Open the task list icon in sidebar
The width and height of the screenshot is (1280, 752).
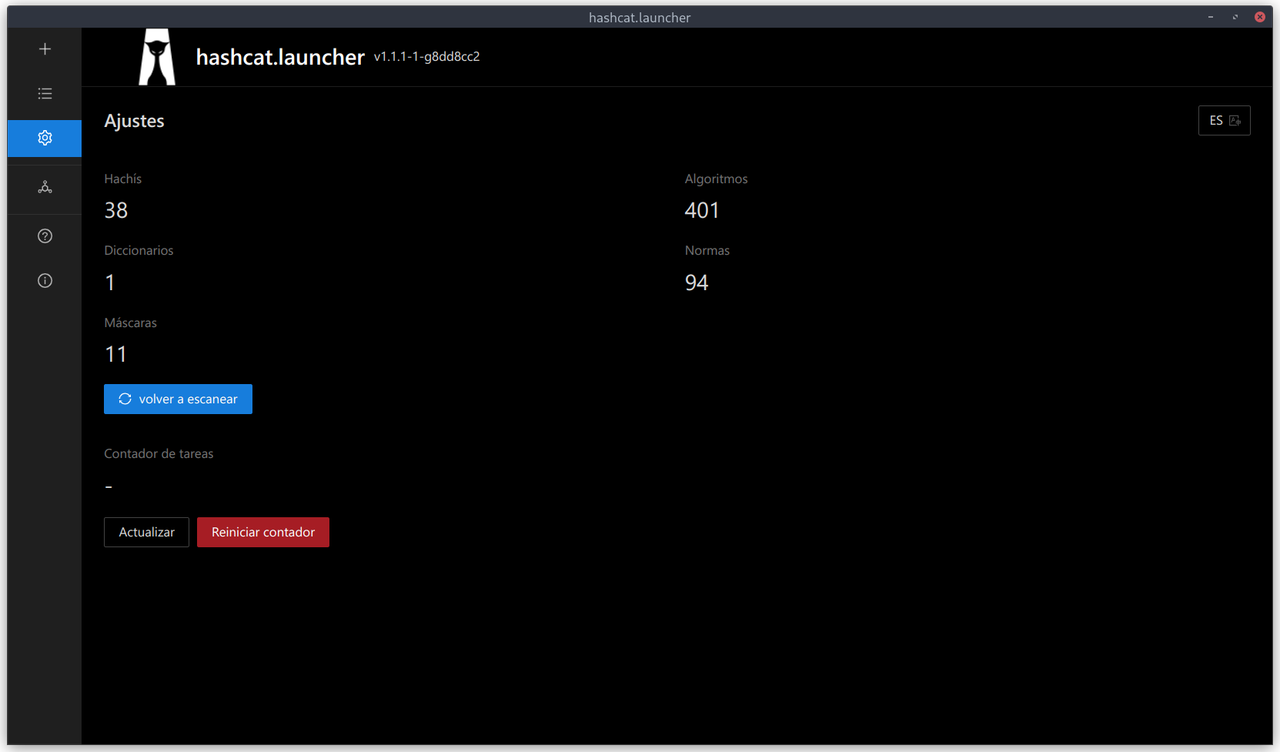click(44, 94)
